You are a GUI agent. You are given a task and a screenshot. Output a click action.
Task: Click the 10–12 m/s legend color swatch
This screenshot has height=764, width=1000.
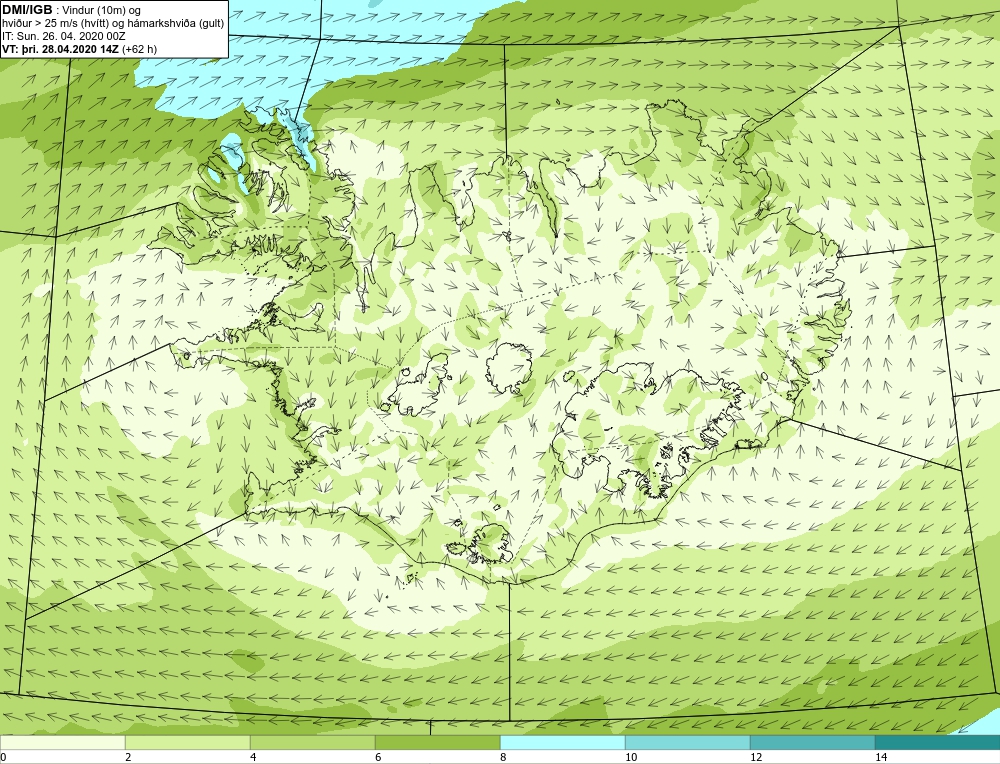(x=688, y=742)
